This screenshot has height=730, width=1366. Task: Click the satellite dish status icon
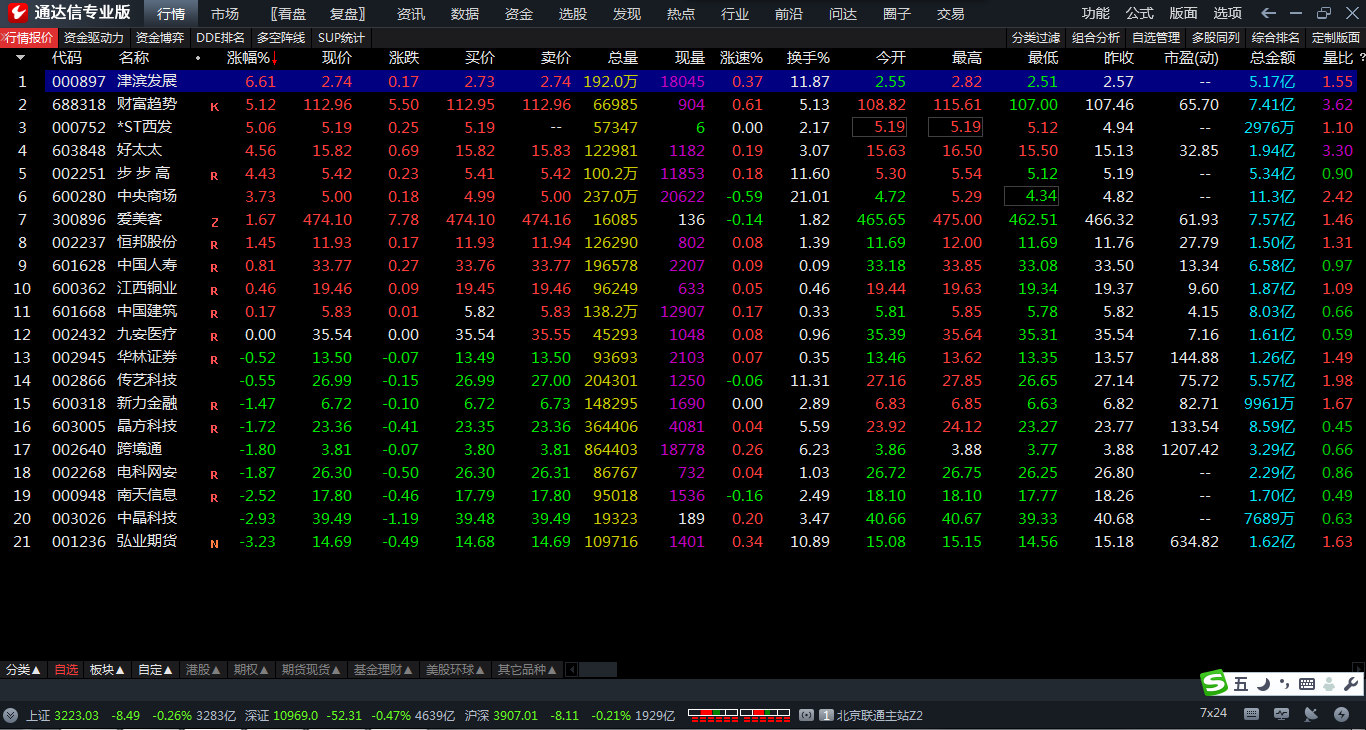point(1312,714)
